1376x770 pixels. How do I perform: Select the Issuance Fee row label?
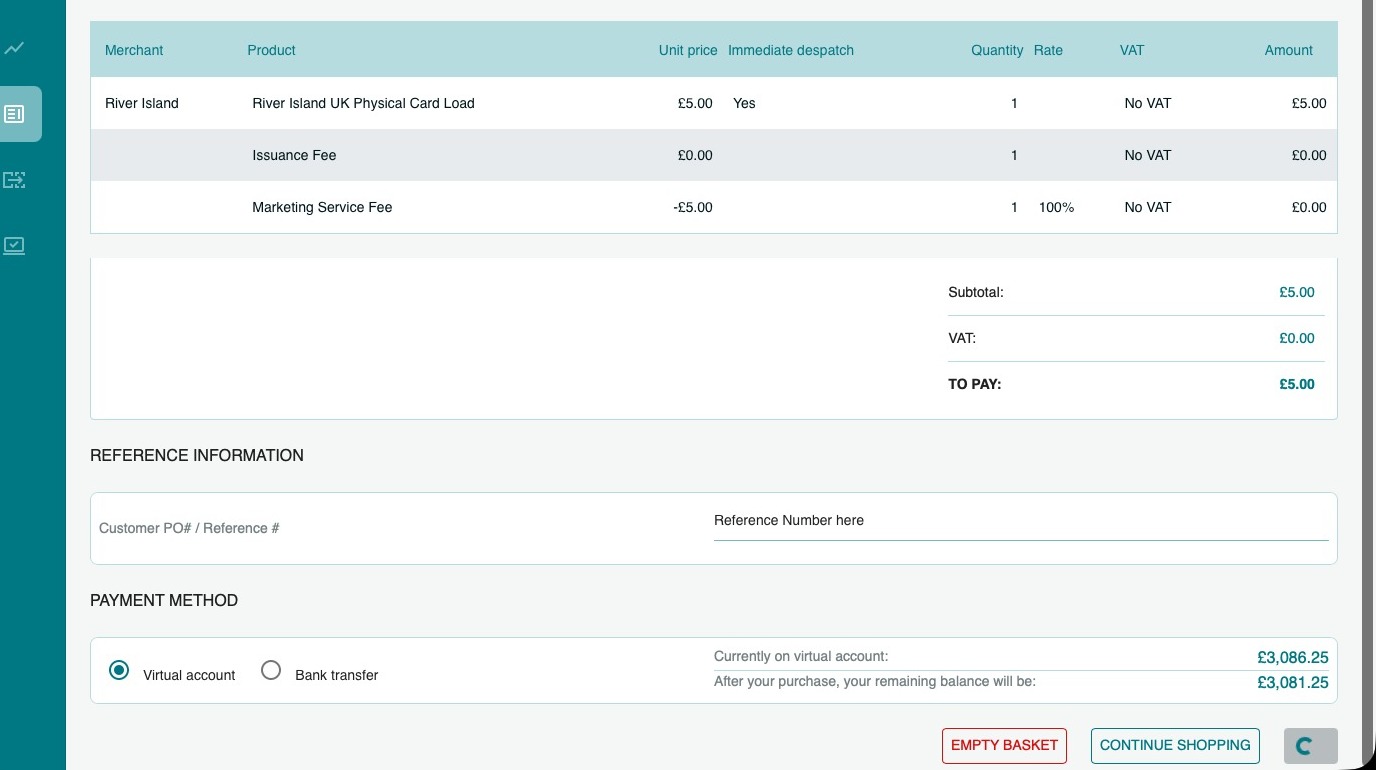pos(294,155)
